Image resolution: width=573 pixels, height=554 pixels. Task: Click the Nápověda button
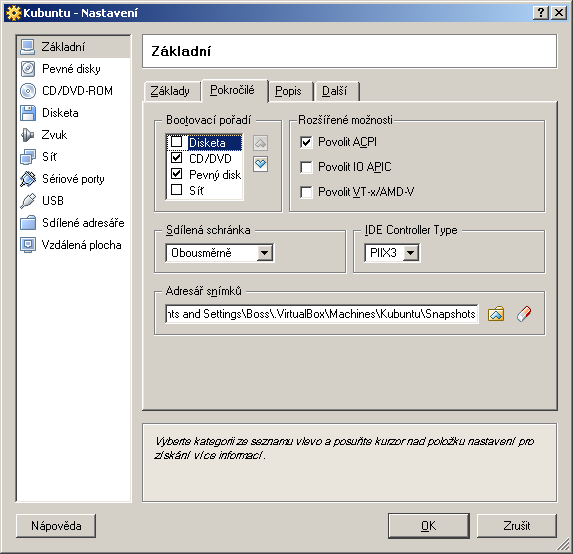56,526
